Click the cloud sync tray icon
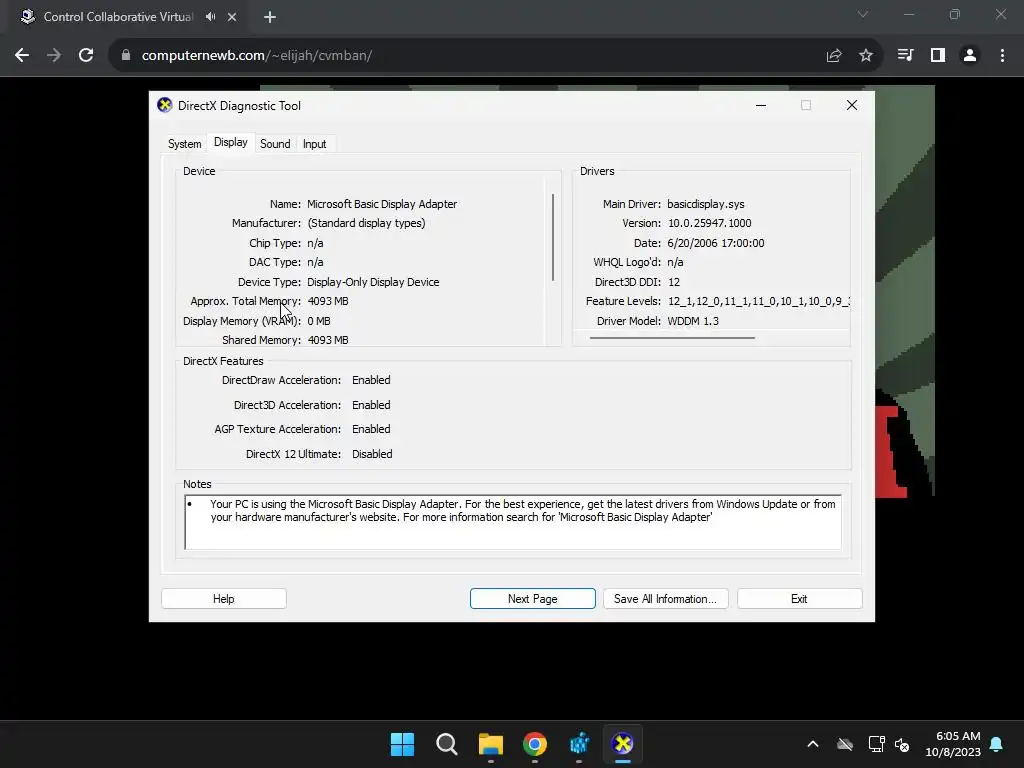This screenshot has width=1024, height=768. tap(845, 744)
